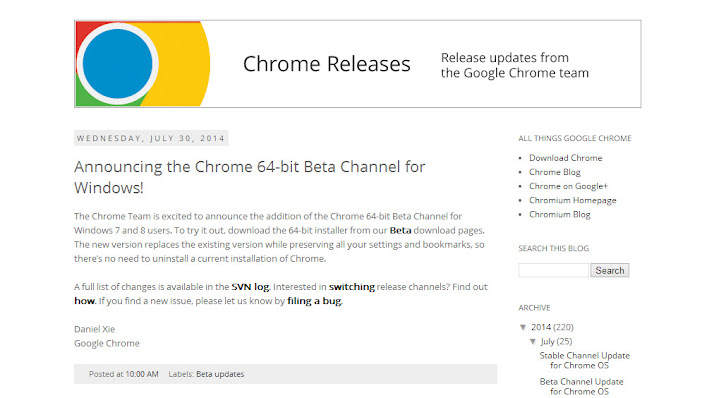Click the Chrome logo in the header banner

point(143,64)
